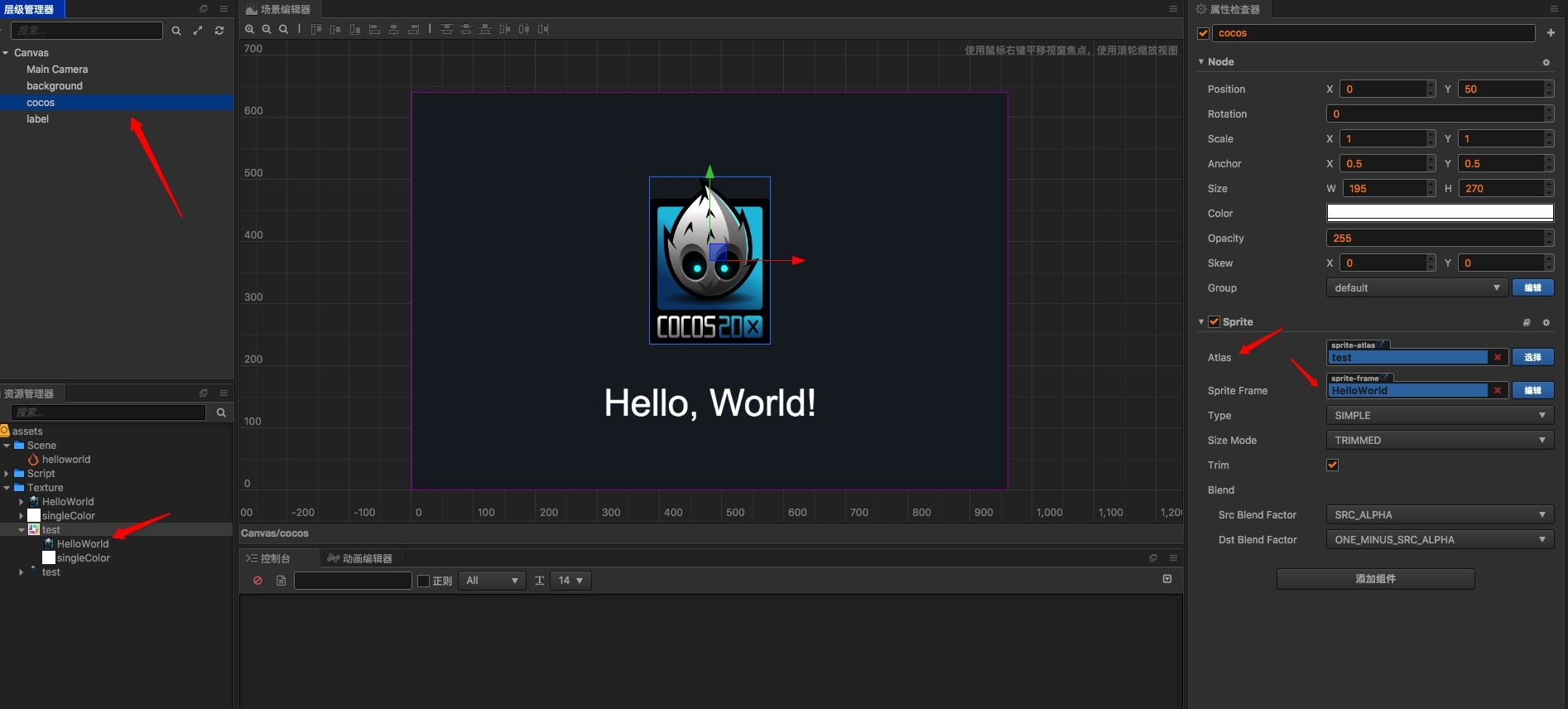Select the Main Camera node in hierarchy
The image size is (1568, 709).
pos(57,70)
